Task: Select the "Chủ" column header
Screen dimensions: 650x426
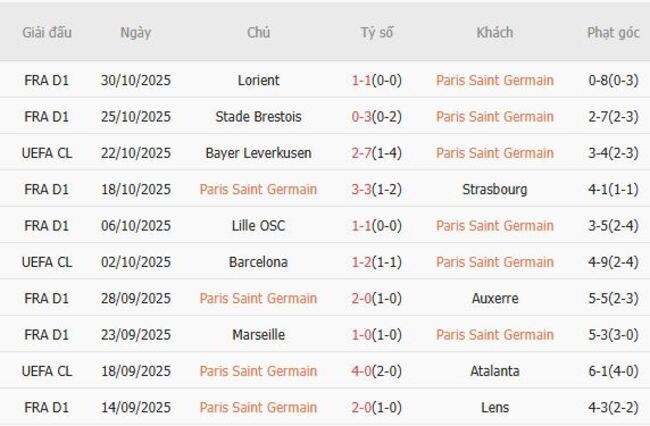Action: tap(258, 32)
